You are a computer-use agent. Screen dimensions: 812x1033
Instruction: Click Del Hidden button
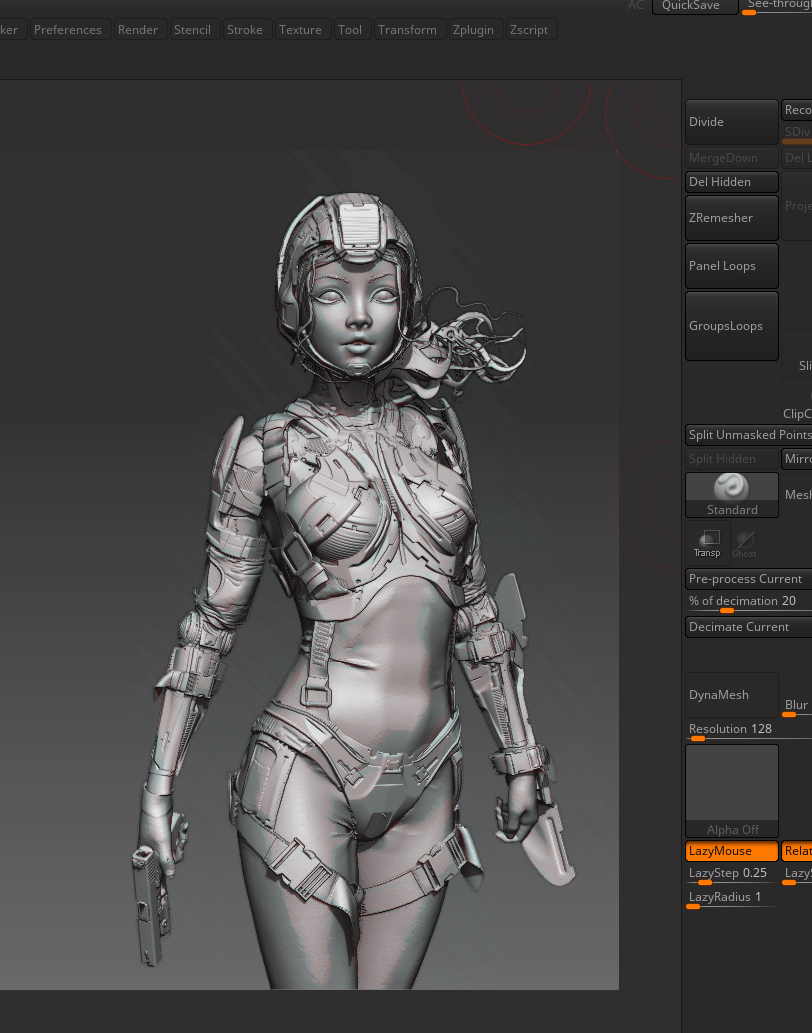pos(731,182)
